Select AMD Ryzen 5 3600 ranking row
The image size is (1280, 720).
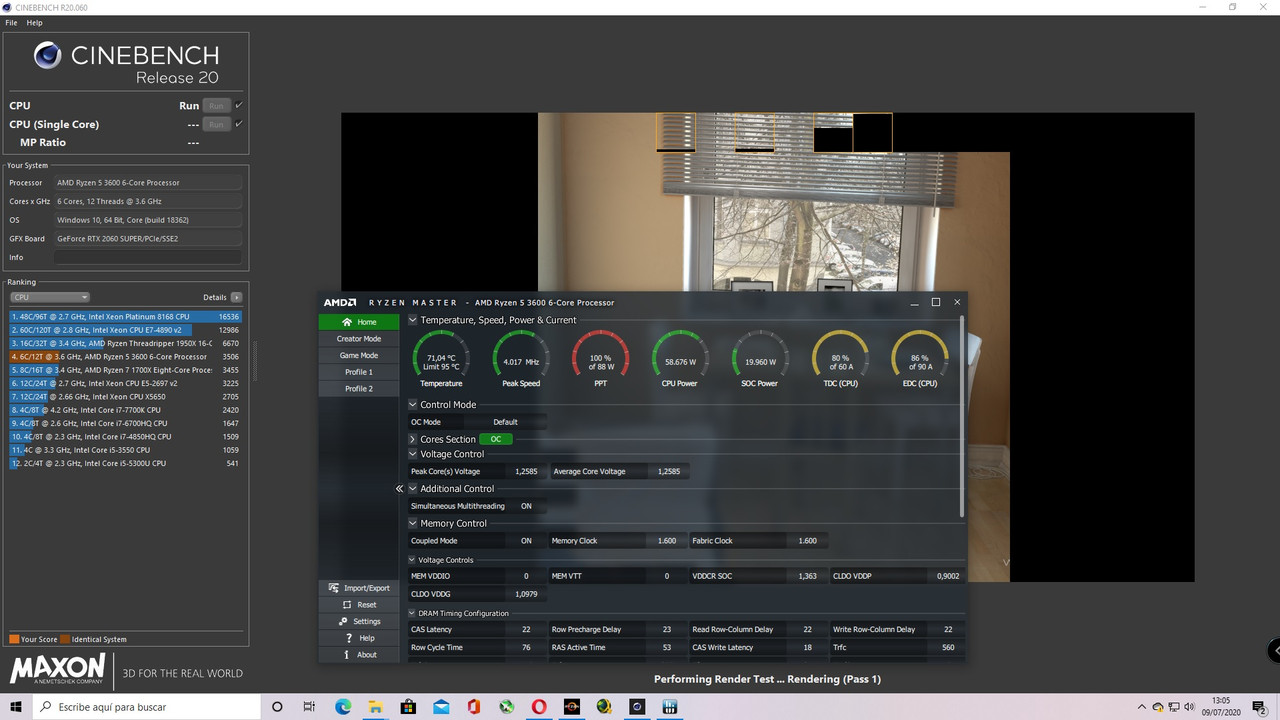pyautogui.click(x=126, y=356)
